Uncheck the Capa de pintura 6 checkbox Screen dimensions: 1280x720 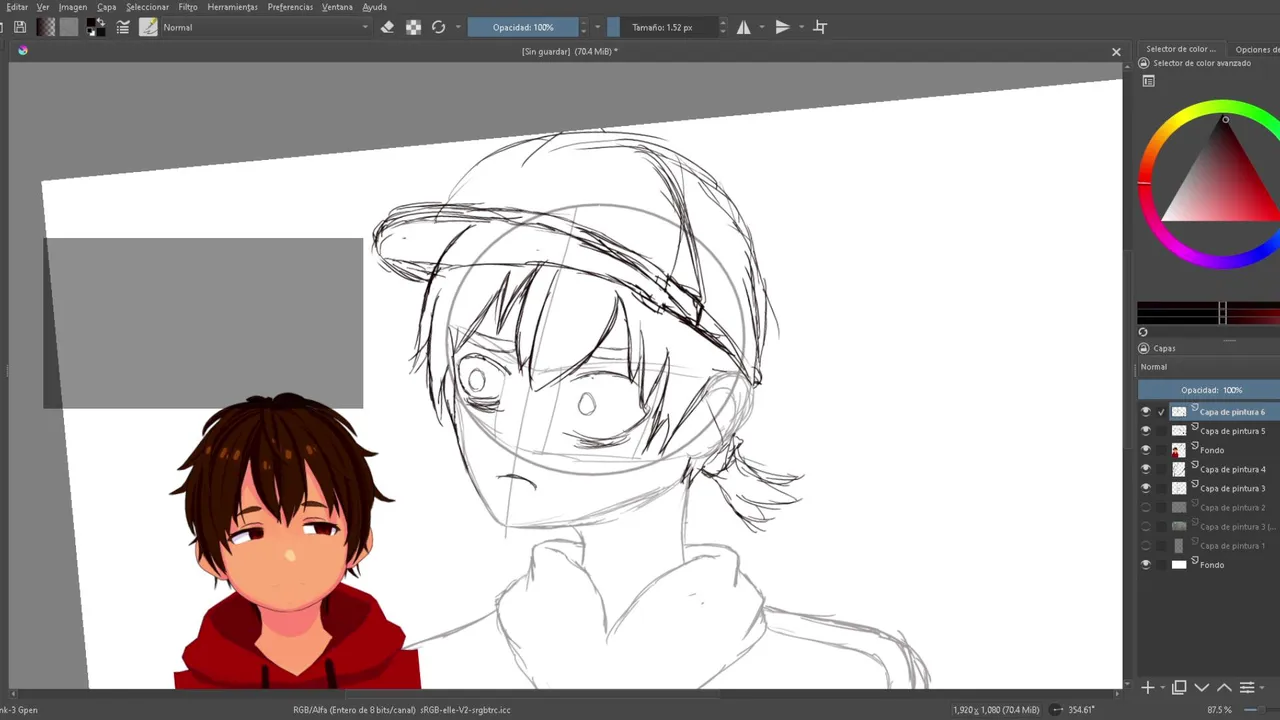click(1161, 412)
